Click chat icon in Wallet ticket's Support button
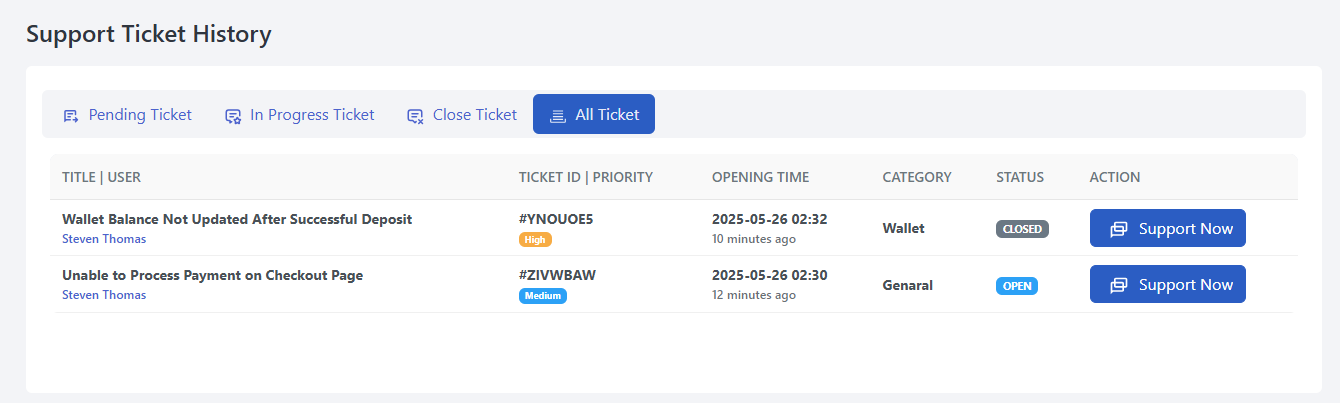This screenshot has width=1340, height=403. coord(1119,229)
